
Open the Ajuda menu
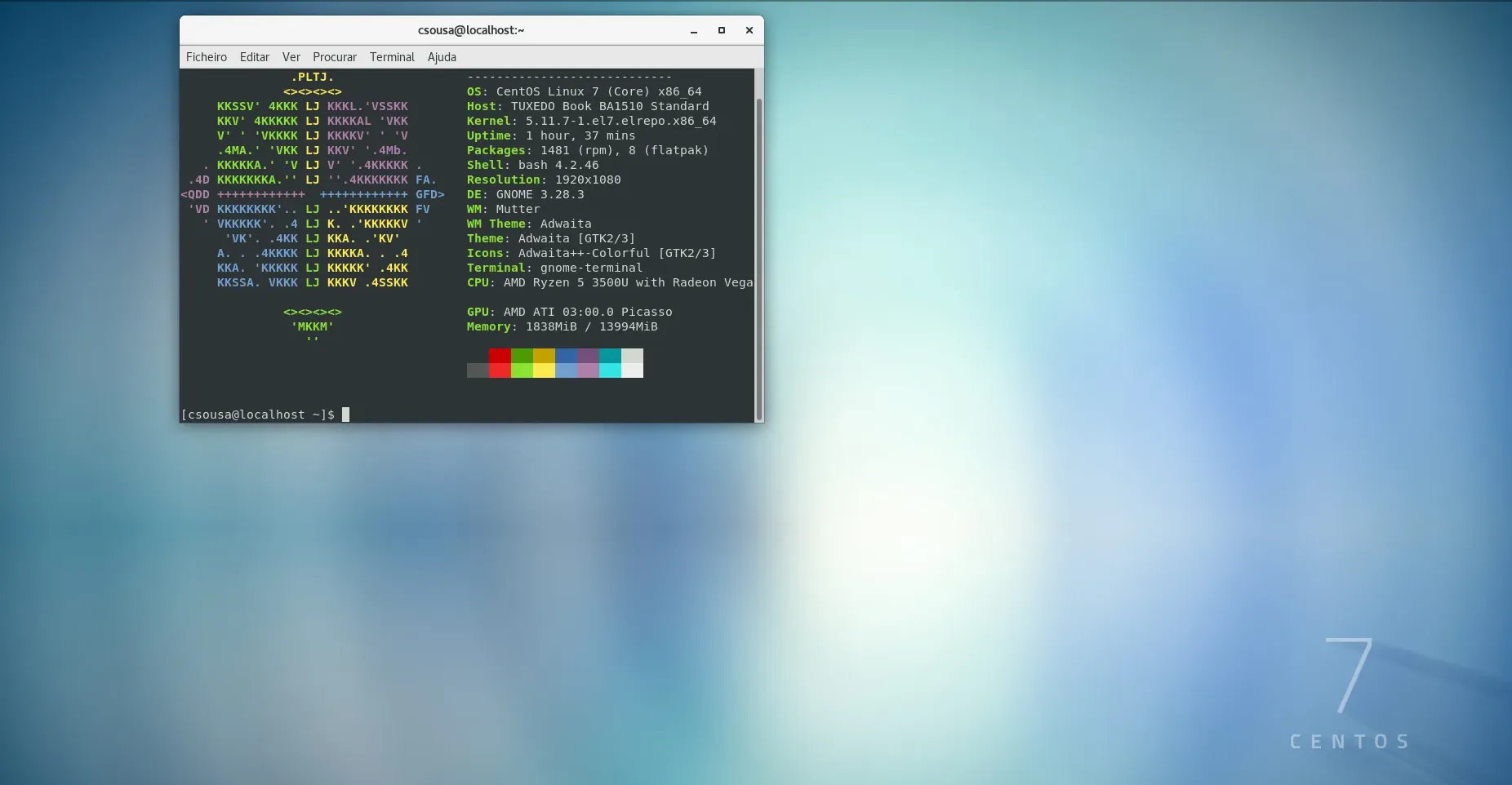pyautogui.click(x=442, y=57)
